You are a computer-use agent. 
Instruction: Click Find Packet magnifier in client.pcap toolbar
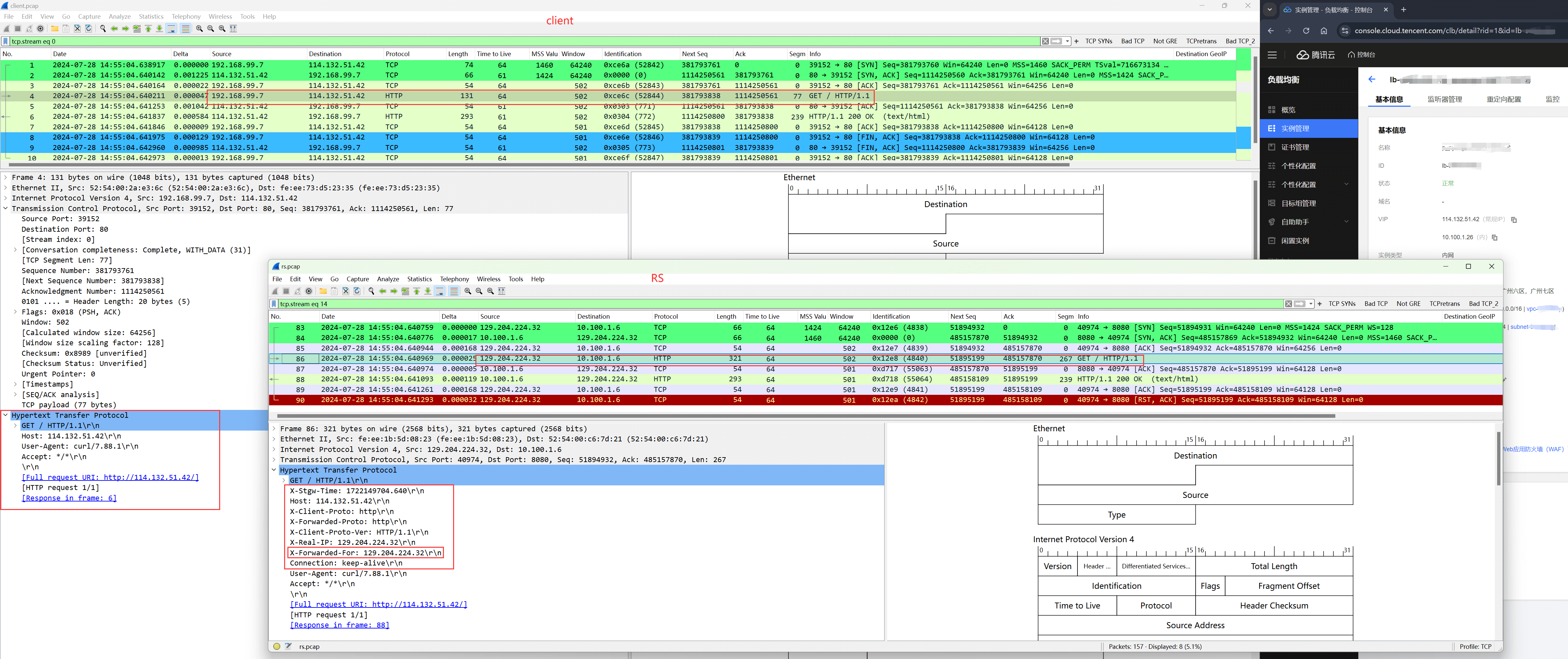[103, 29]
